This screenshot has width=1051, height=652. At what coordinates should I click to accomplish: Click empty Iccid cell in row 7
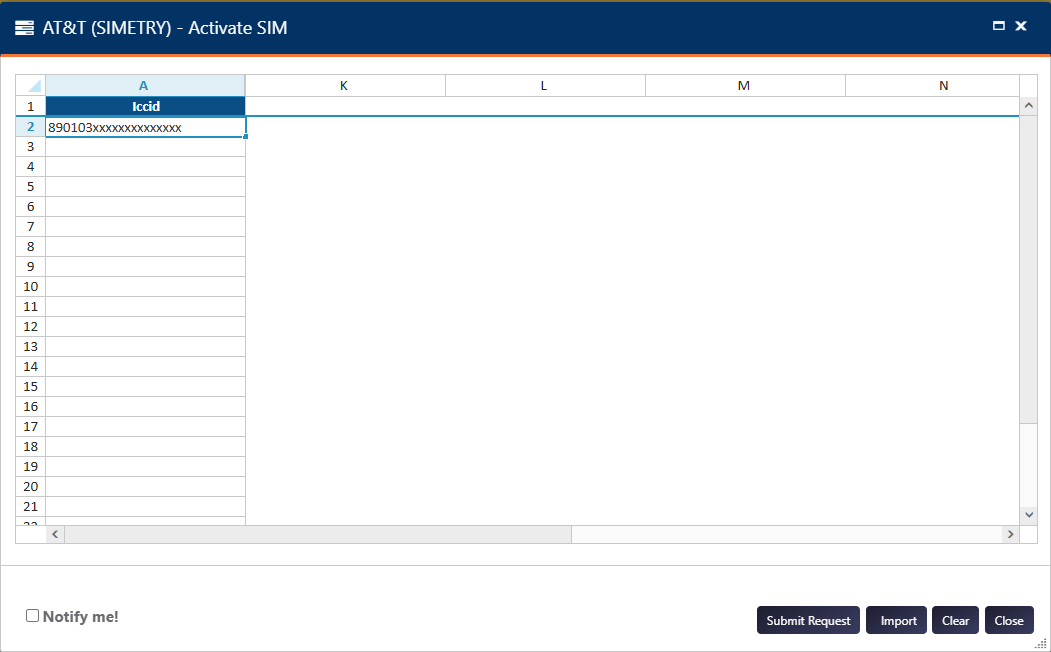coord(145,226)
